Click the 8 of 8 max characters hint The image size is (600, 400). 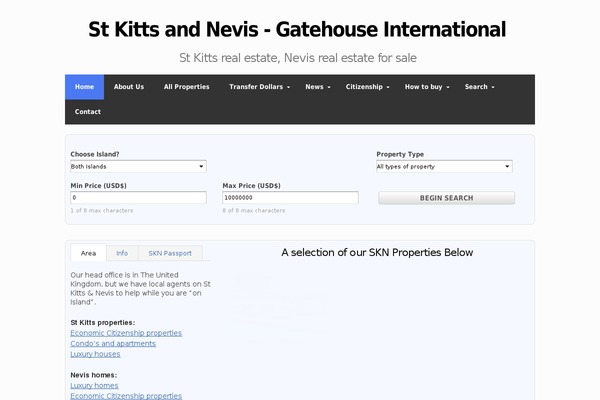click(254, 211)
